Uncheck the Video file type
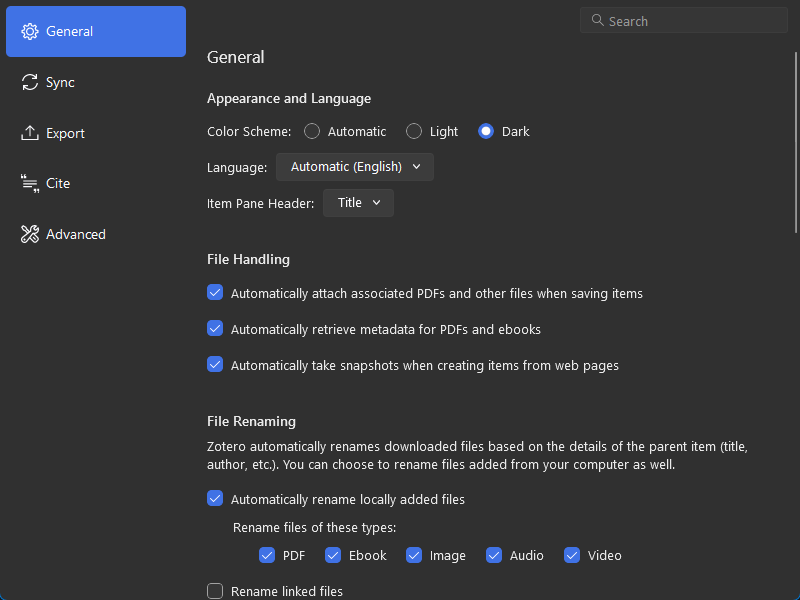This screenshot has height=600, width=800. pyautogui.click(x=572, y=555)
